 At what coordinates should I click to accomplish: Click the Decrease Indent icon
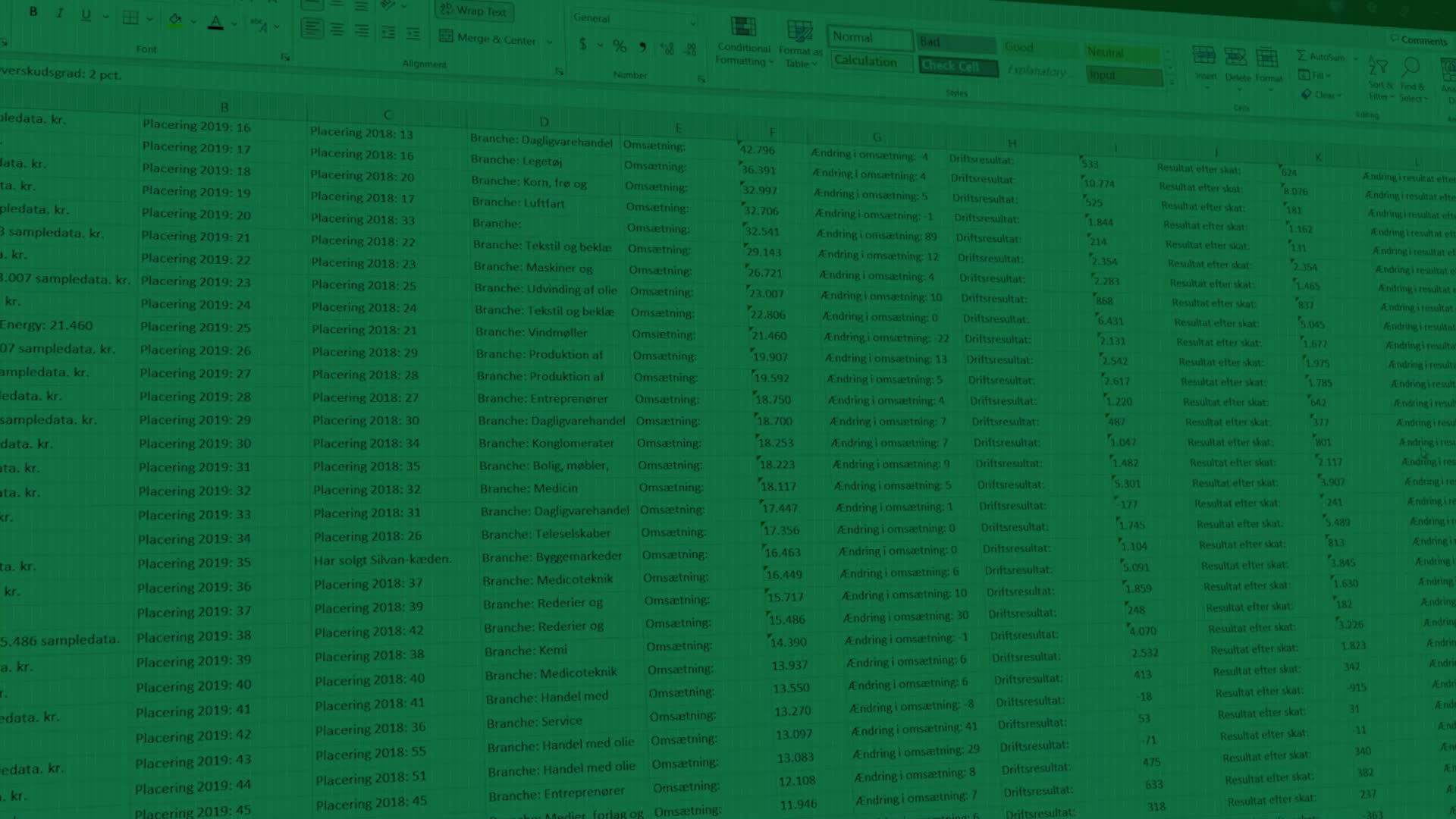pyautogui.click(x=388, y=33)
